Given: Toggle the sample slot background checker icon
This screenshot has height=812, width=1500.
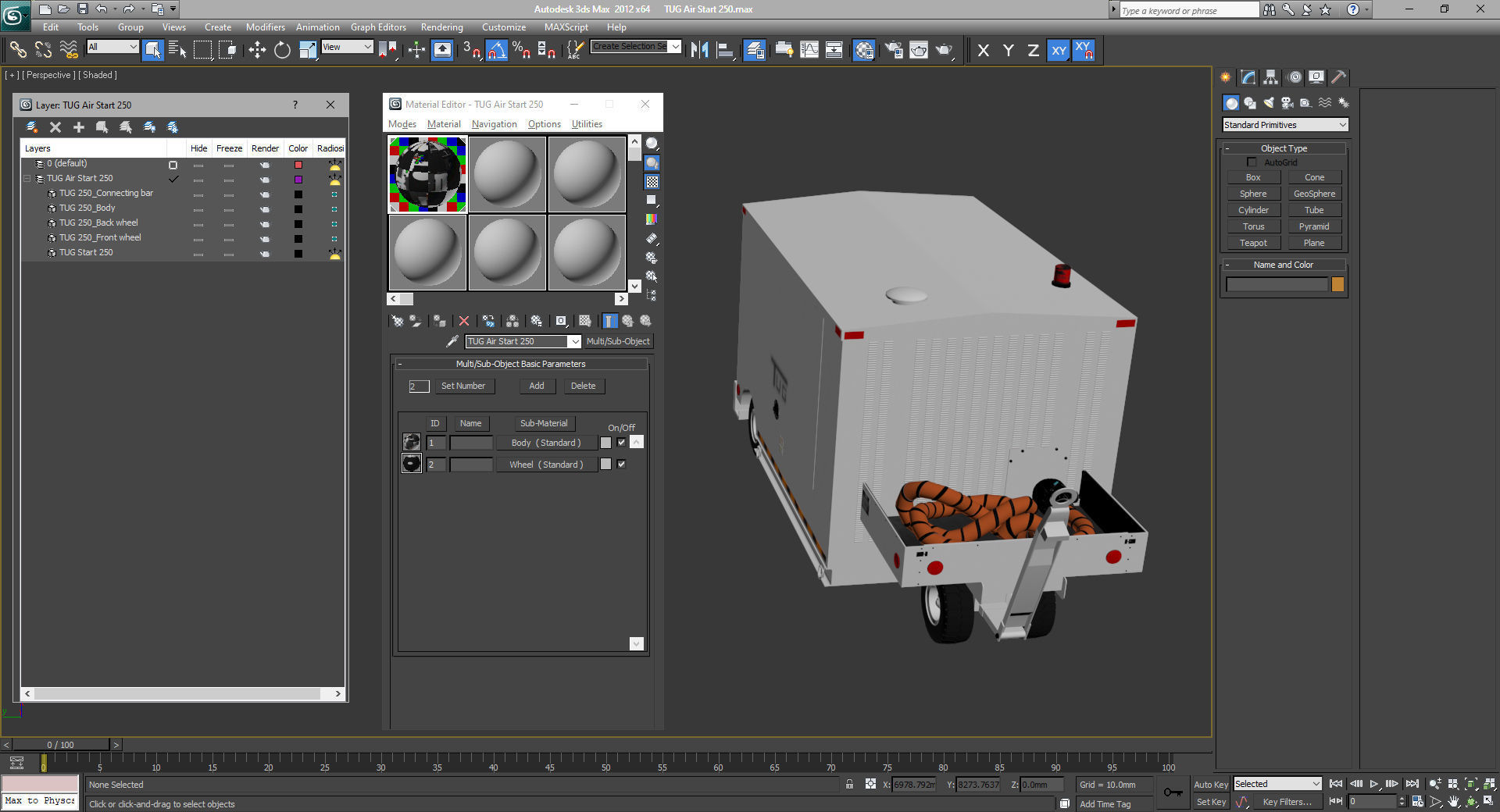Looking at the screenshot, I should 652,181.
